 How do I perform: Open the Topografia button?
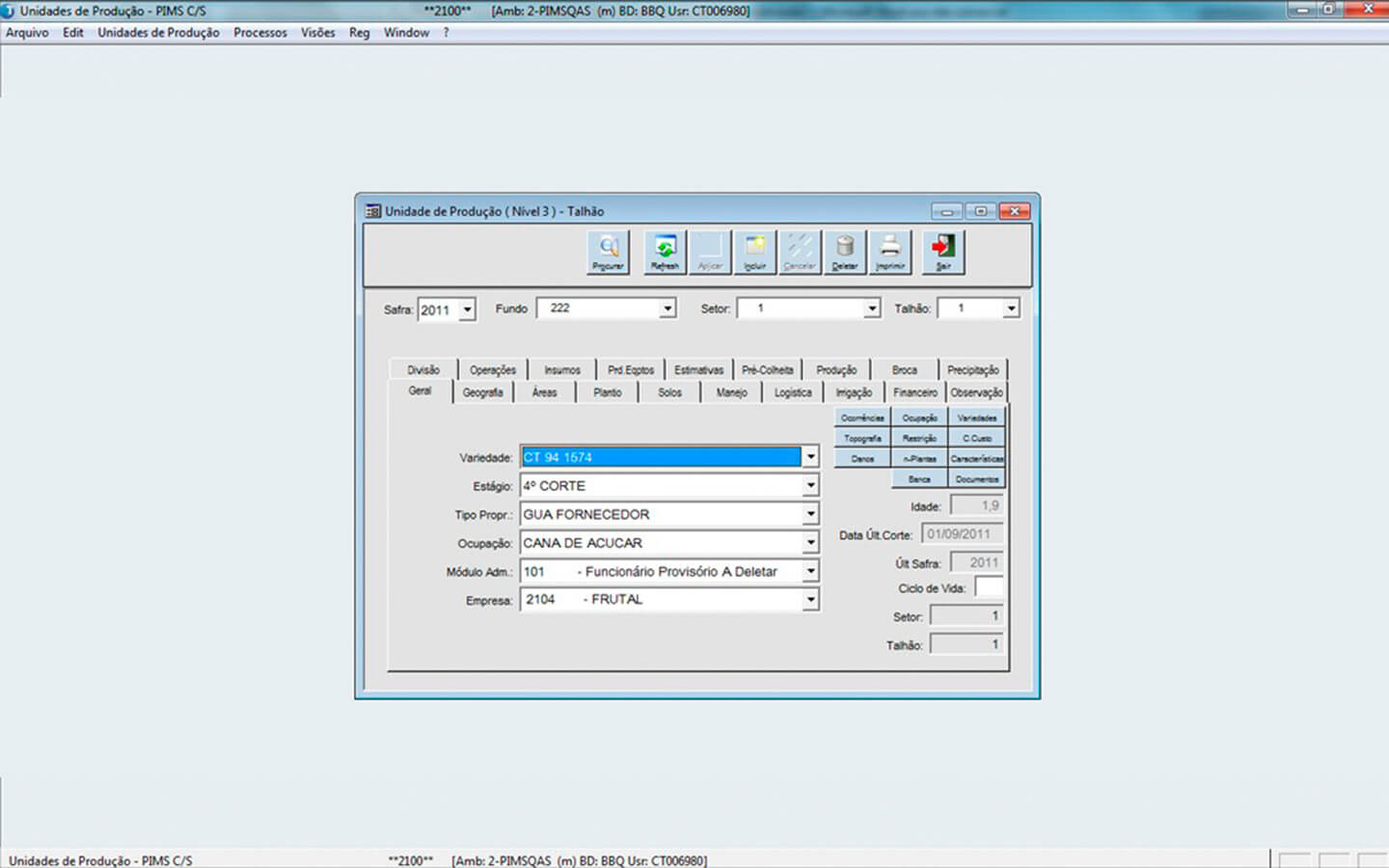click(x=862, y=438)
